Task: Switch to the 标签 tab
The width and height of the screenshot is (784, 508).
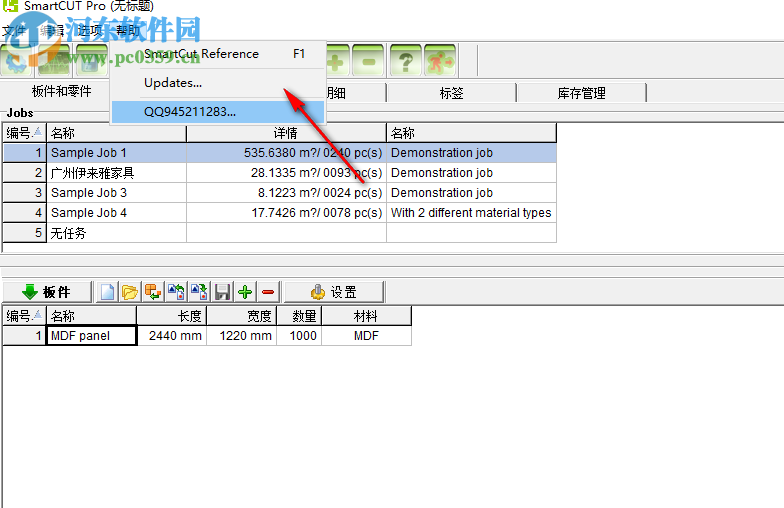Action: pos(451,93)
